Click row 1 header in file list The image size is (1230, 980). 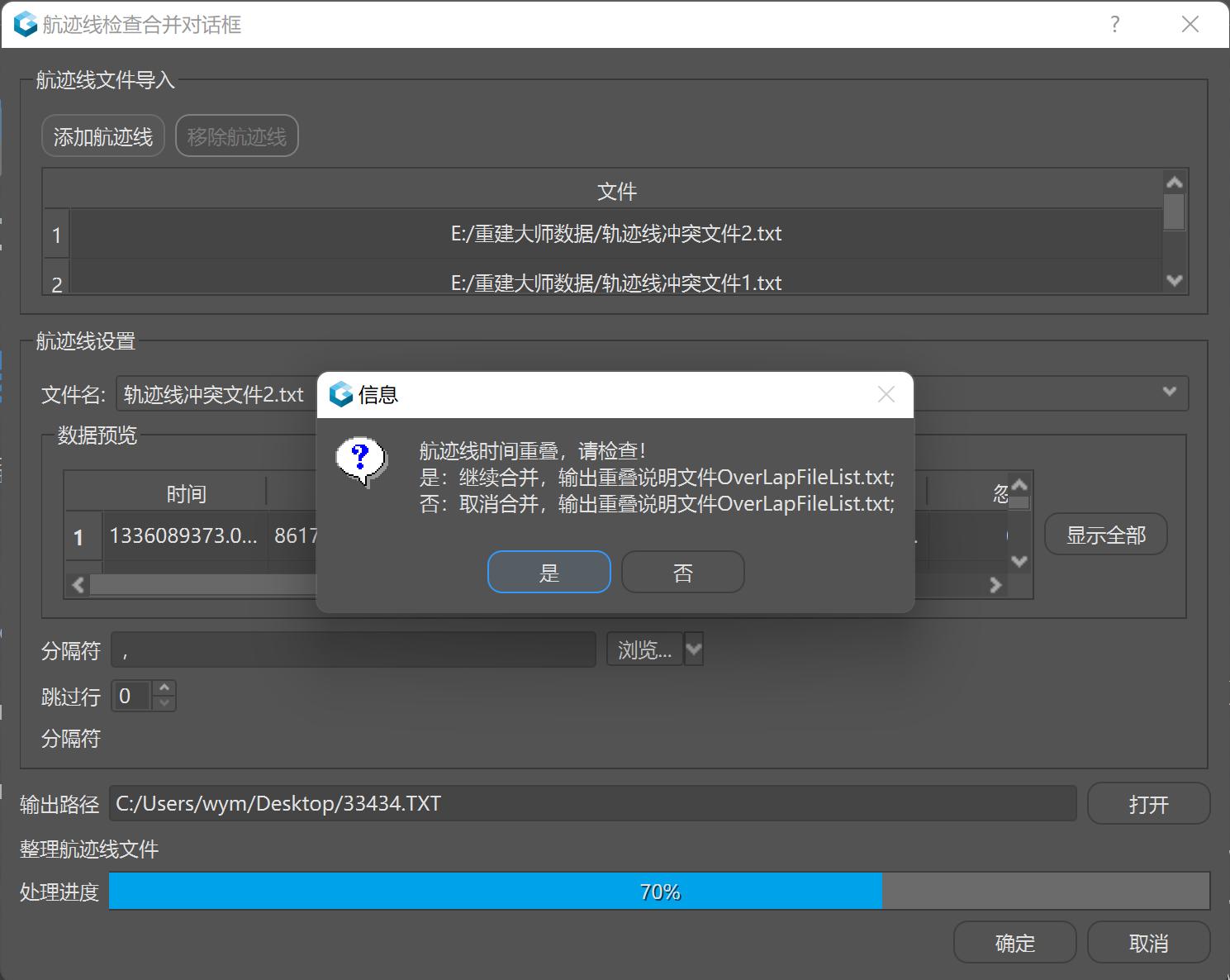click(x=56, y=235)
